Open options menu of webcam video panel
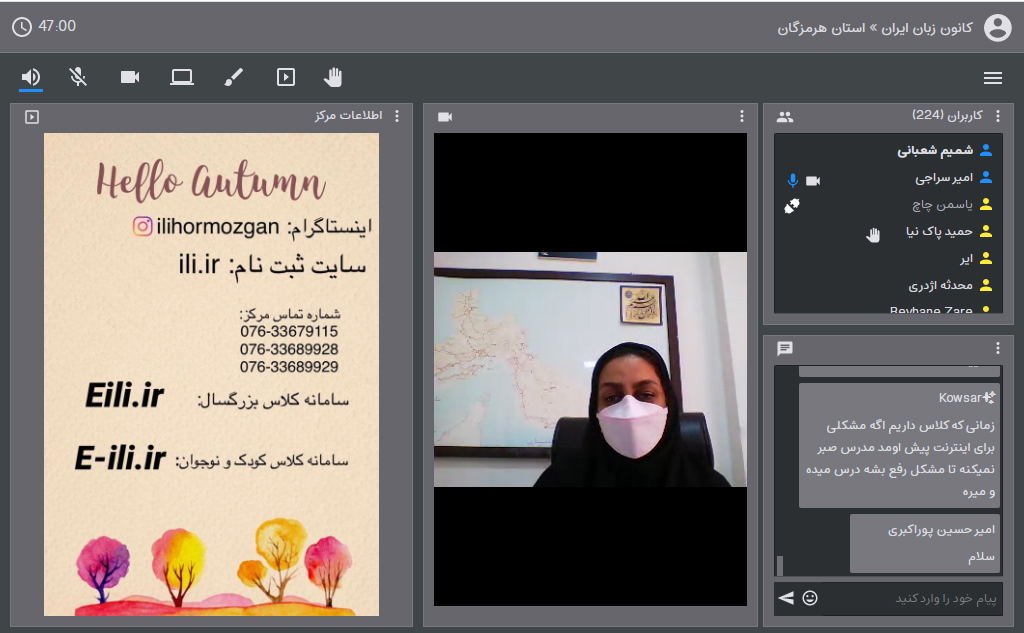 point(741,116)
